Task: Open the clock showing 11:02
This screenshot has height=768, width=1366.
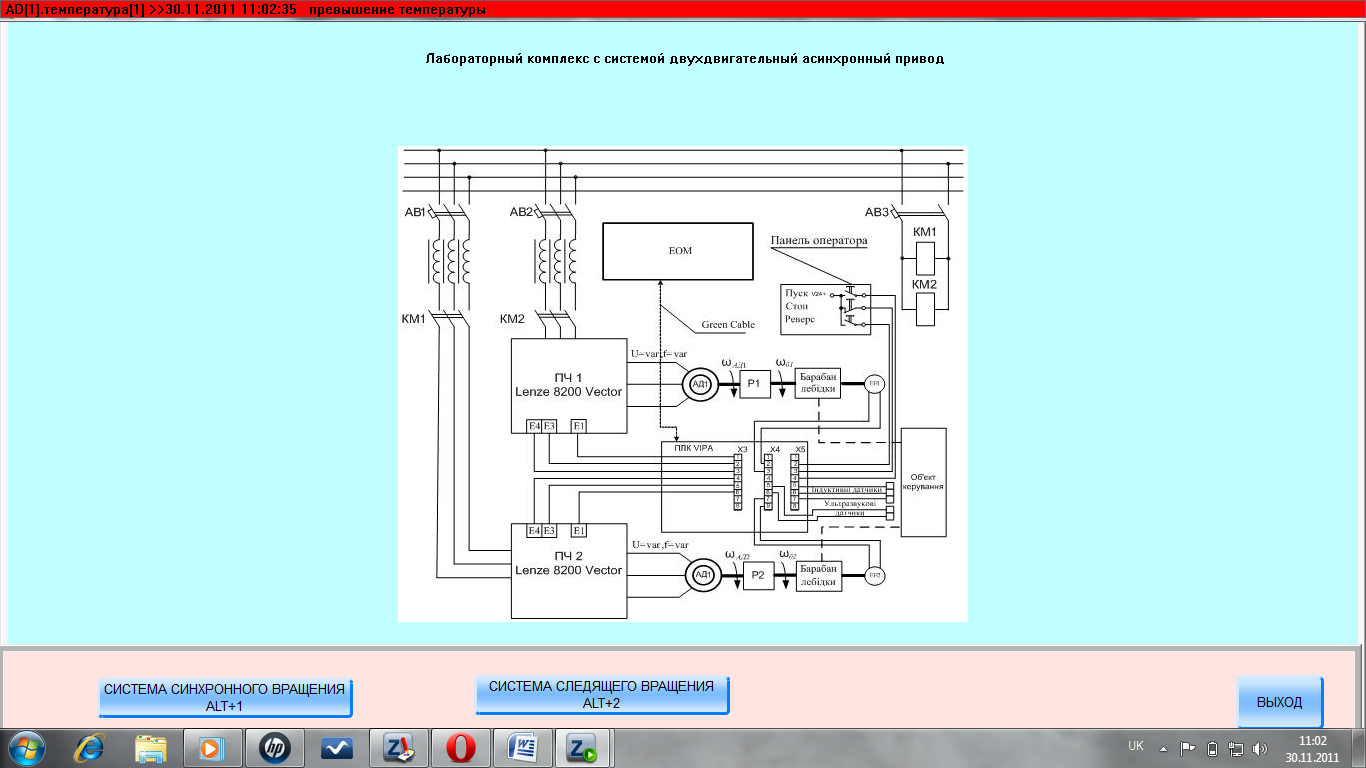Action: click(x=1312, y=749)
